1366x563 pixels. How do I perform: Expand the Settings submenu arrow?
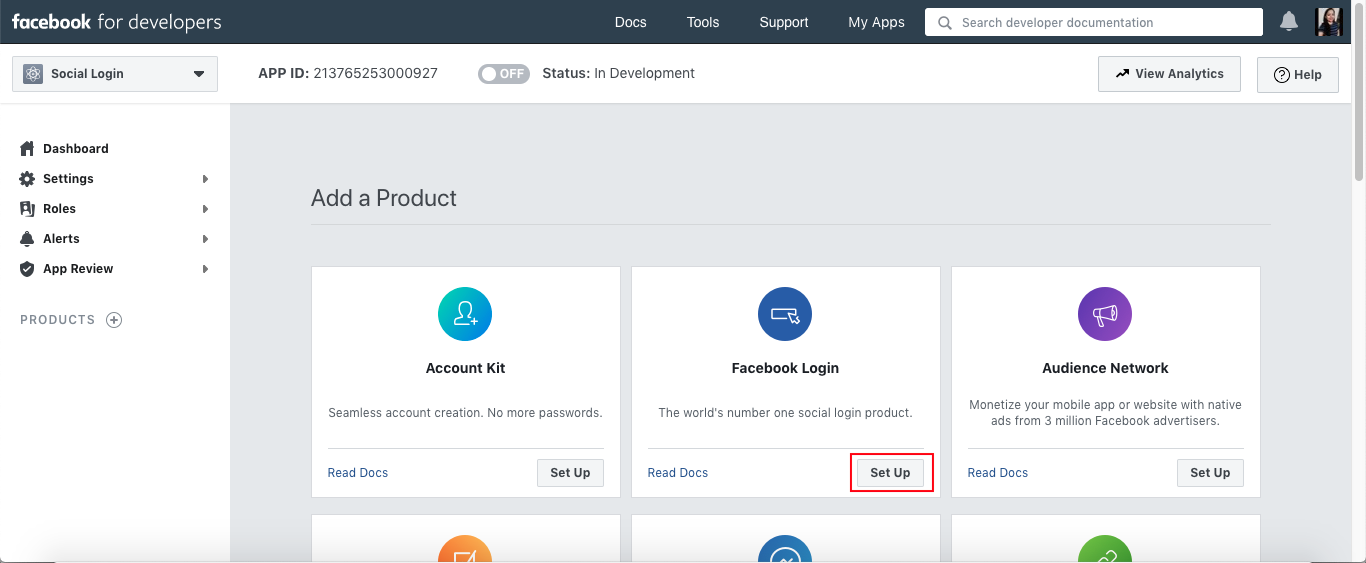coord(205,179)
